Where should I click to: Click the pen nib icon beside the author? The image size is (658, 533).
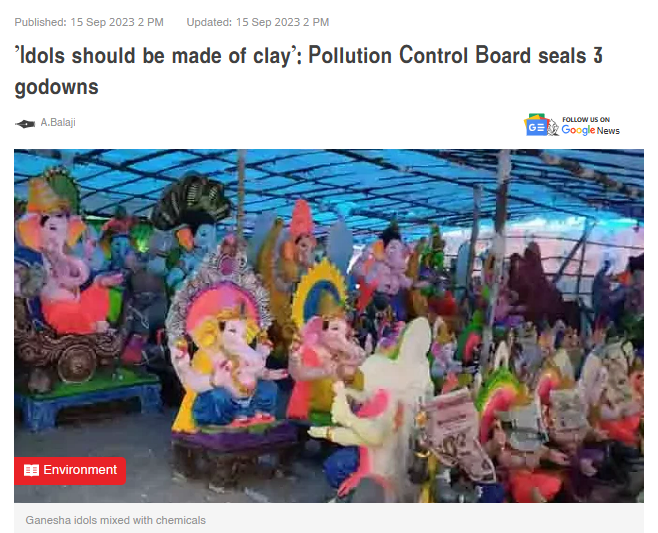coord(25,124)
